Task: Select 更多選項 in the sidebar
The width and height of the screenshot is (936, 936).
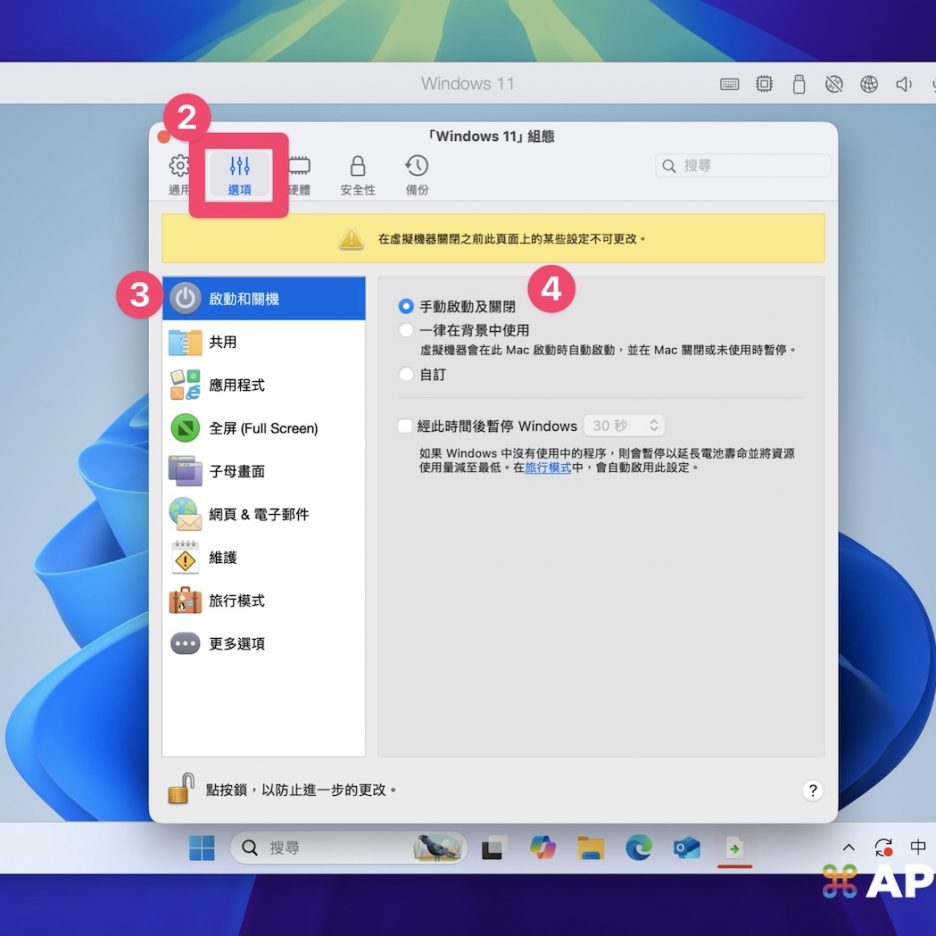Action: click(x=236, y=643)
